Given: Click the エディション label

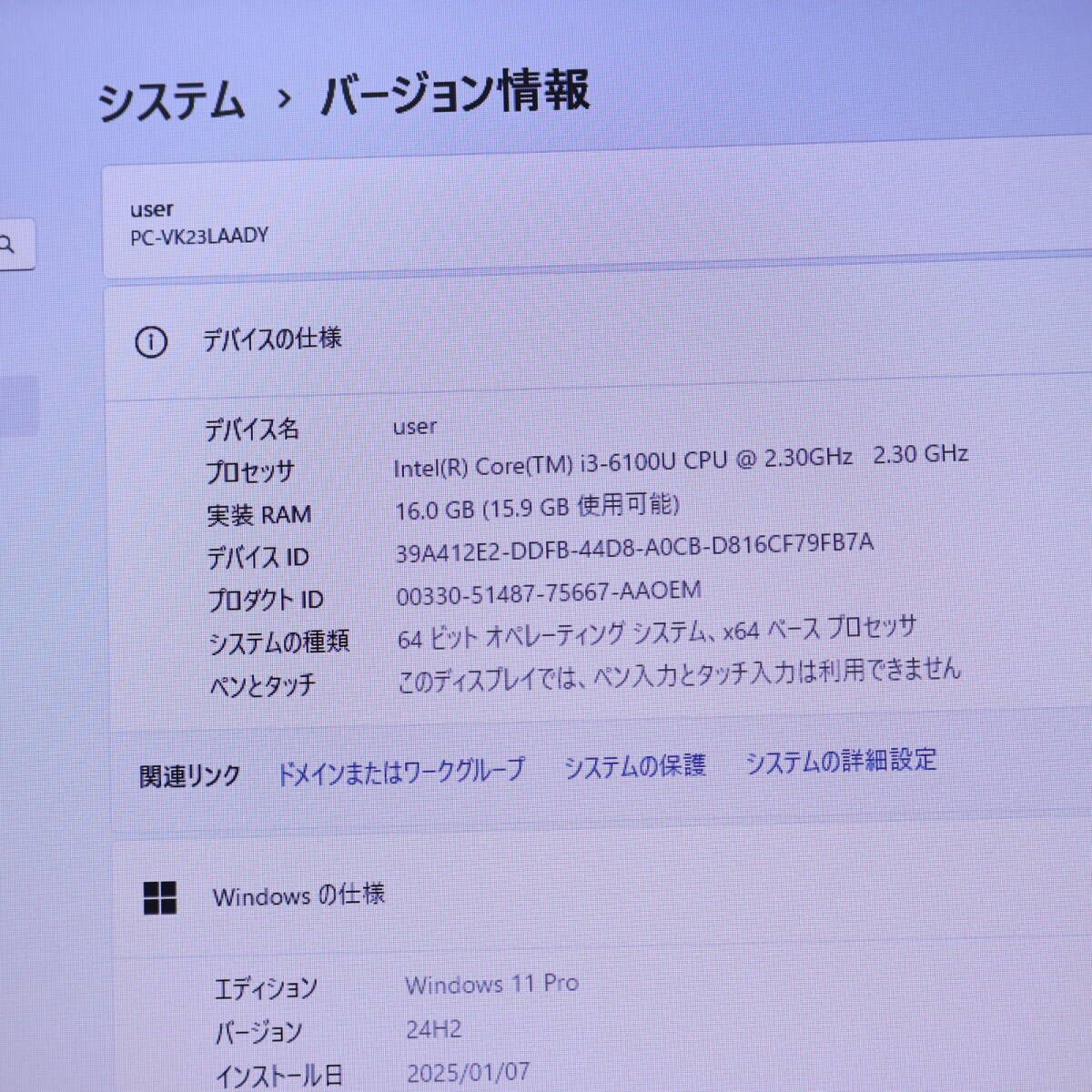Looking at the screenshot, I should pyautogui.click(x=266, y=988).
